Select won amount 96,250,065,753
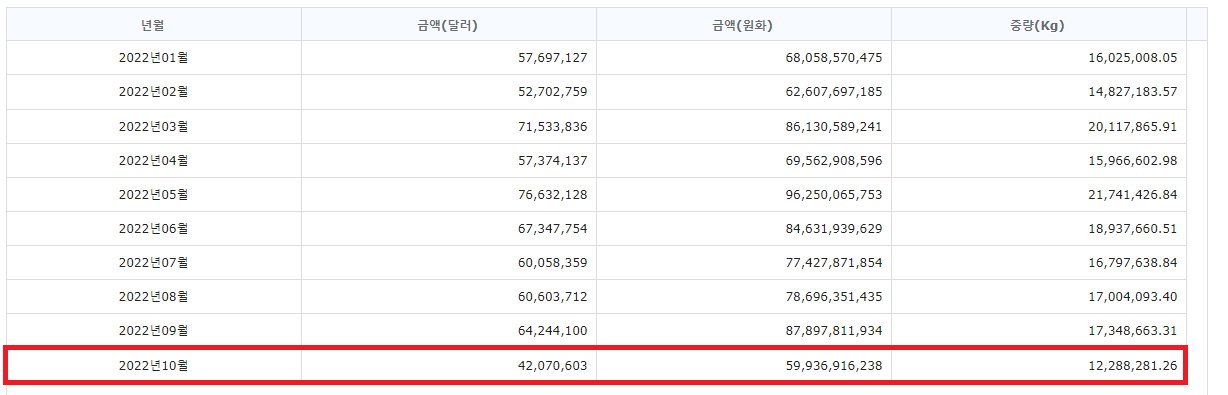The width and height of the screenshot is (1228, 395). [x=834, y=194]
